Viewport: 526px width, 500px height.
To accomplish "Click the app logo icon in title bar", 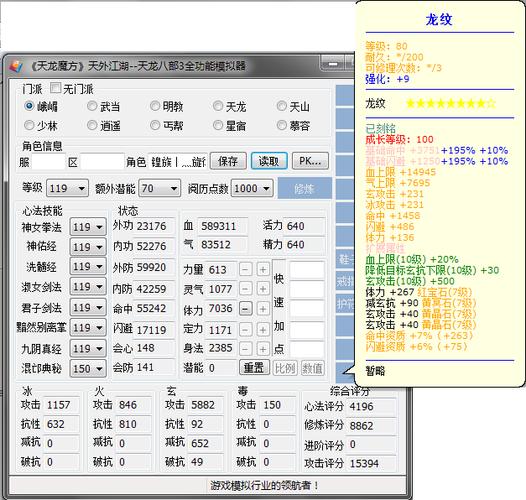I will pyautogui.click(x=16, y=66).
